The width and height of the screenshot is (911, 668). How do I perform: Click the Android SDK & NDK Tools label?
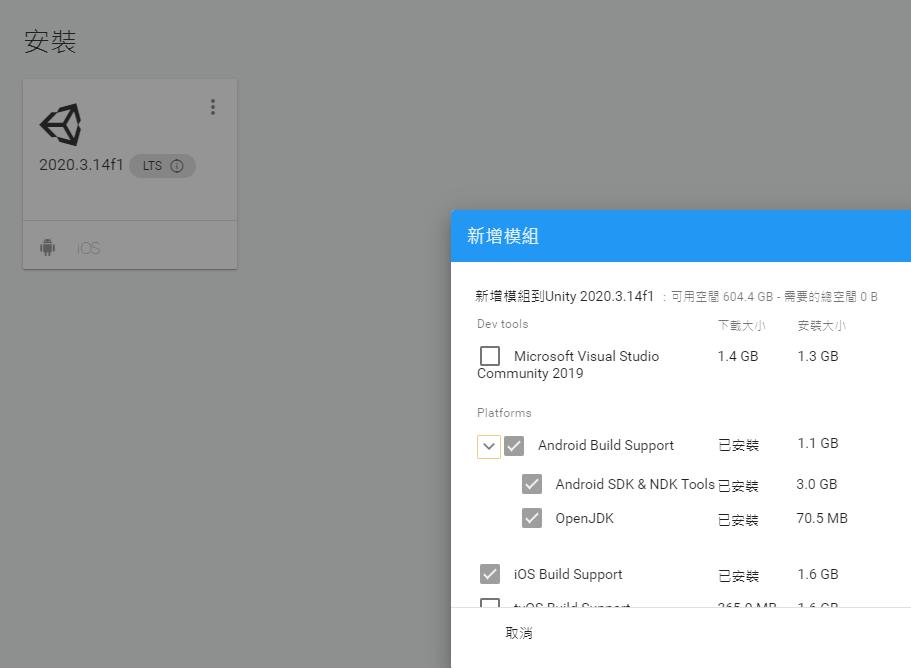tap(635, 484)
